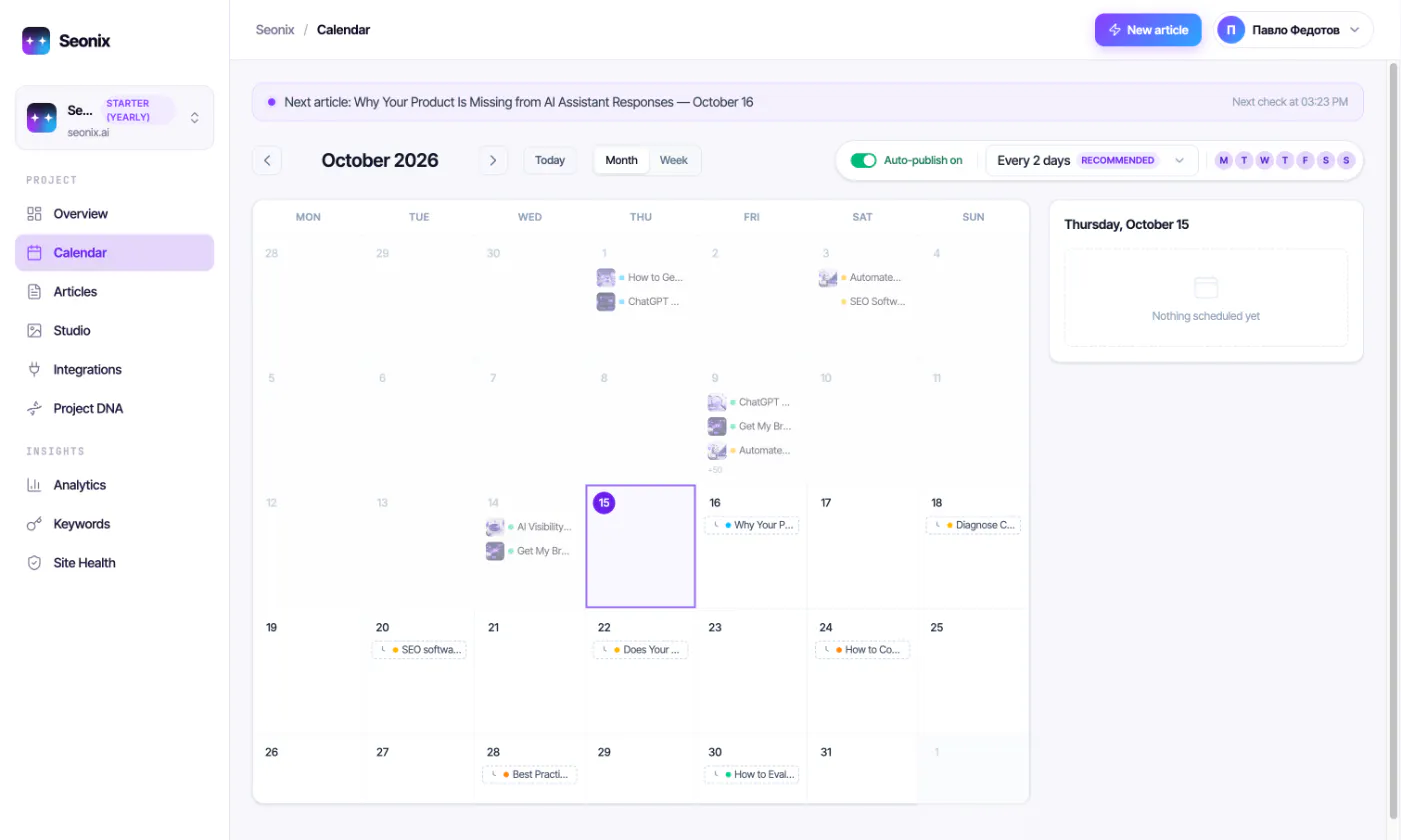
Task: Click the page's vertical scrollbar
Action: click(x=1394, y=440)
